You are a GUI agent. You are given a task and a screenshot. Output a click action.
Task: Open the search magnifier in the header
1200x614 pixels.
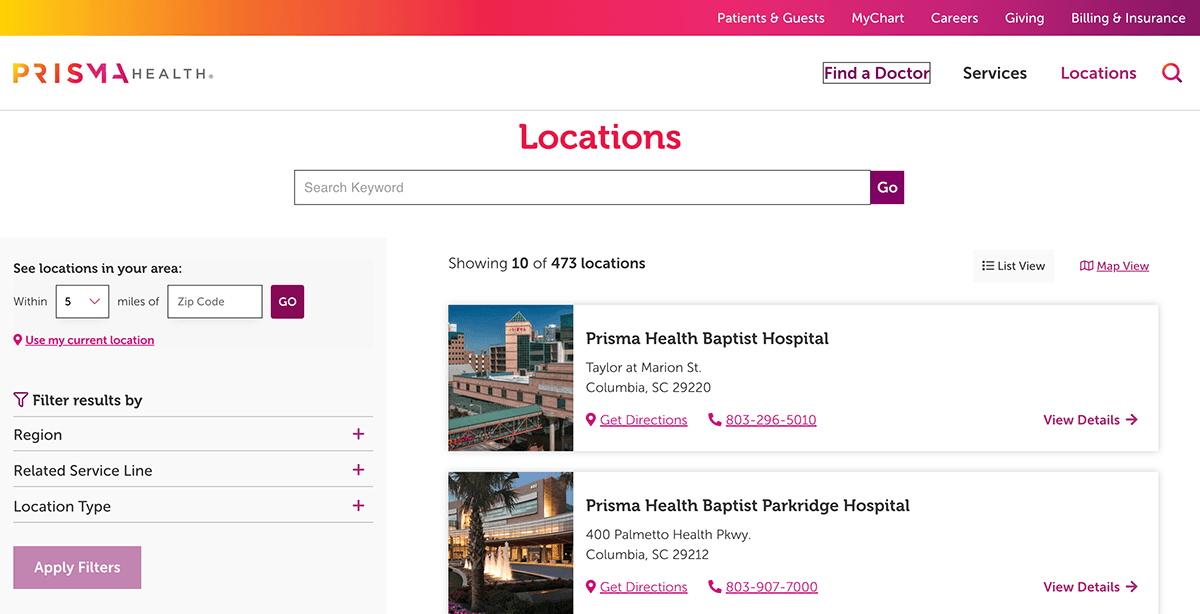tap(1171, 73)
